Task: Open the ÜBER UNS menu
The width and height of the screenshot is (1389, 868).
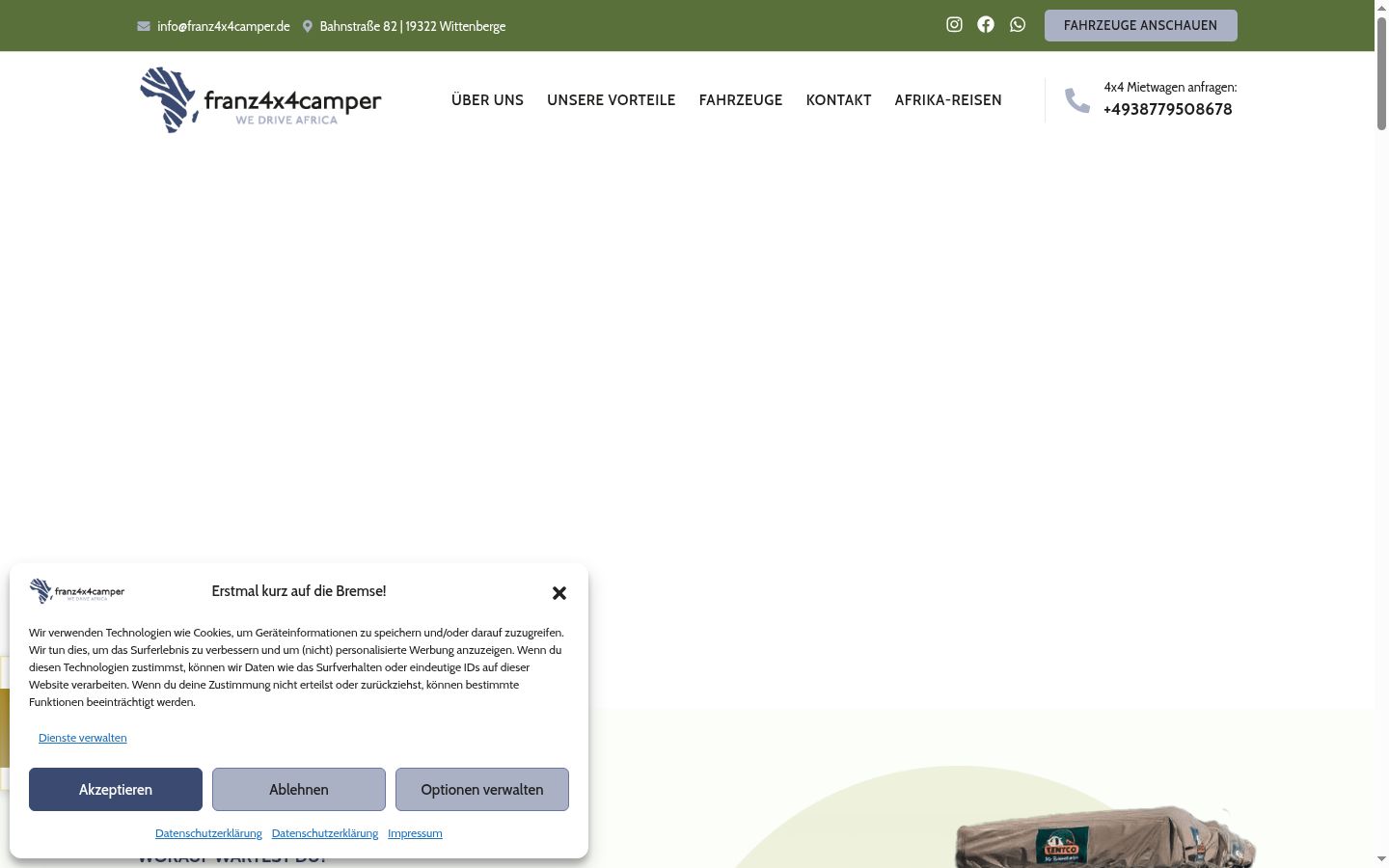Action: pyautogui.click(x=487, y=100)
